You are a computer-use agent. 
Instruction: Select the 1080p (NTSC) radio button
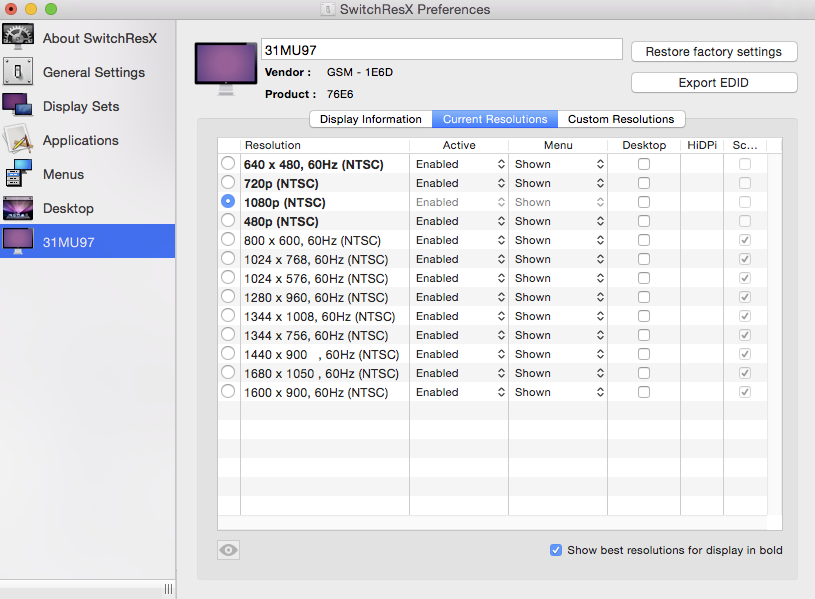(x=228, y=201)
